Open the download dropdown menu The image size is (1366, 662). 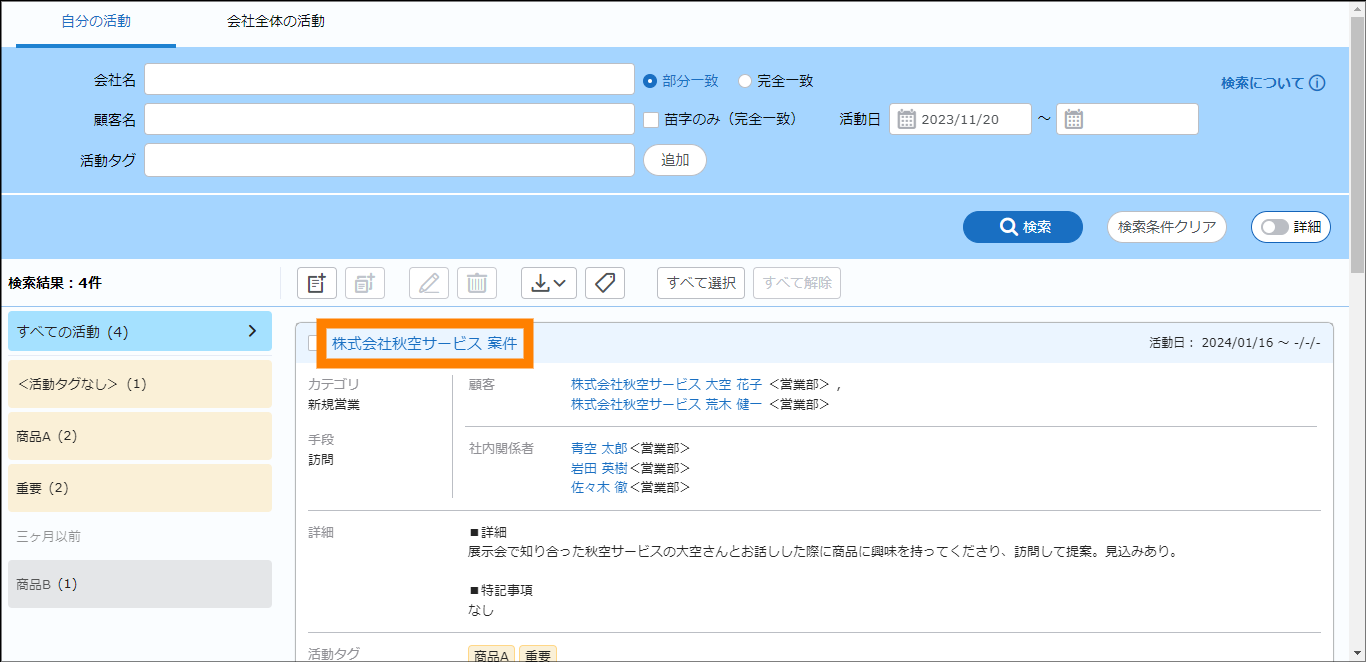(549, 283)
